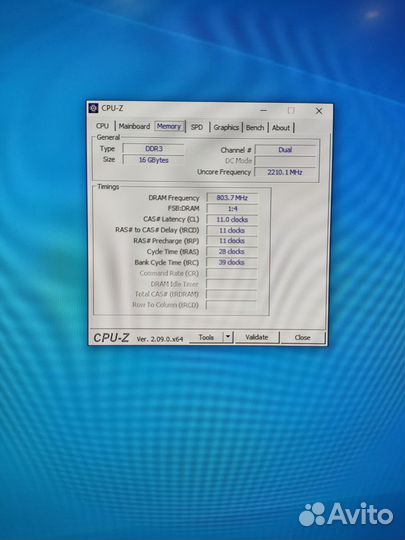Click the Bank Cycle Time (tRC) label
Image resolution: width=405 pixels, height=540 pixels.
(x=167, y=262)
